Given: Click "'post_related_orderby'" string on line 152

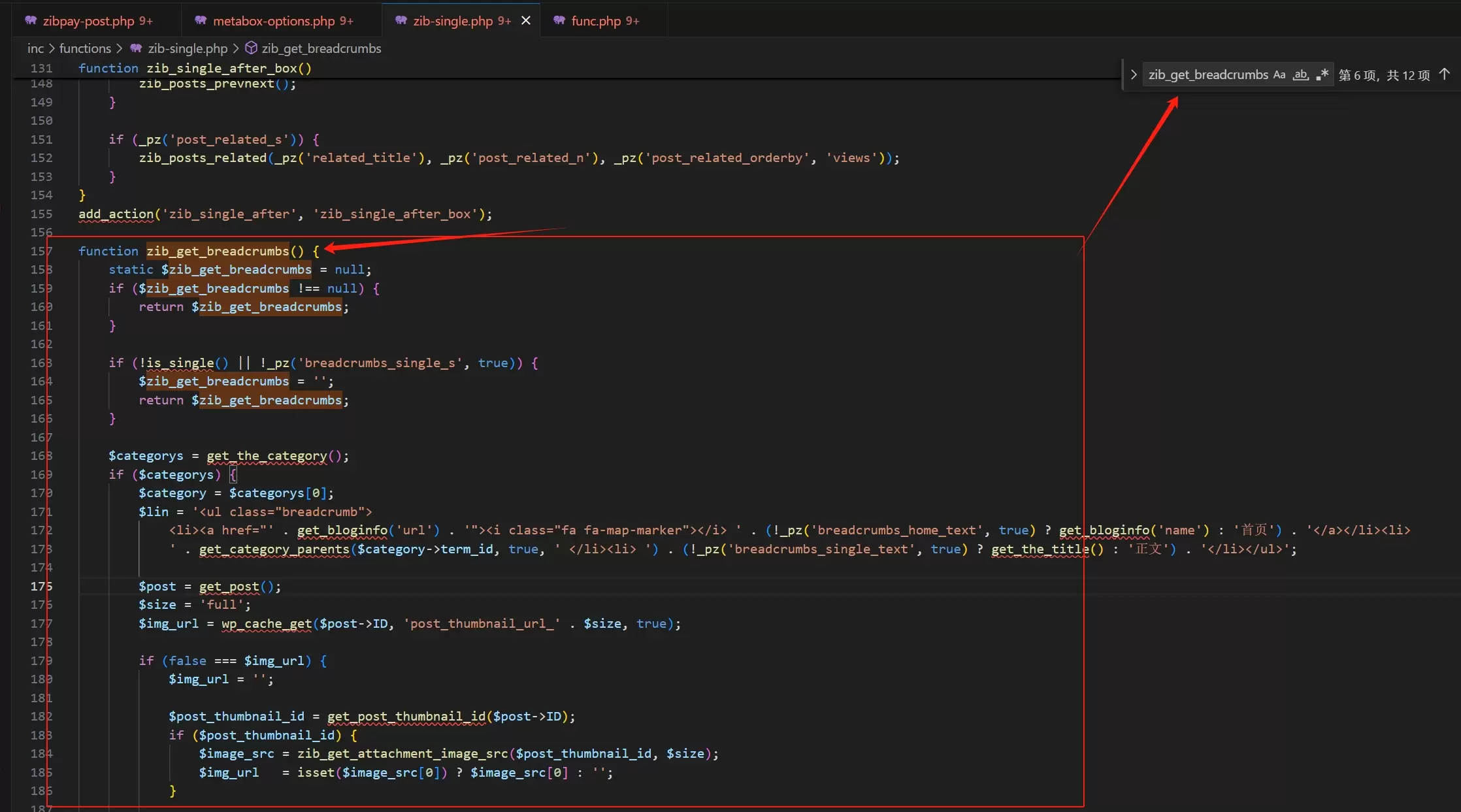Looking at the screenshot, I should pyautogui.click(x=727, y=157).
